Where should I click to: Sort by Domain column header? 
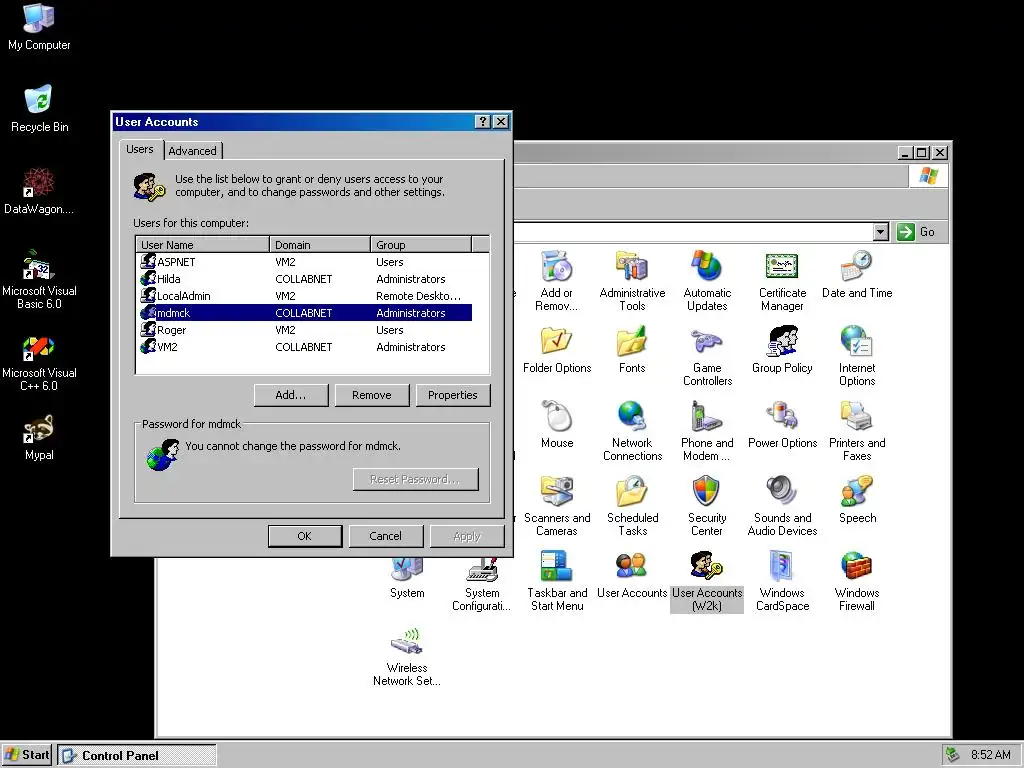320,245
